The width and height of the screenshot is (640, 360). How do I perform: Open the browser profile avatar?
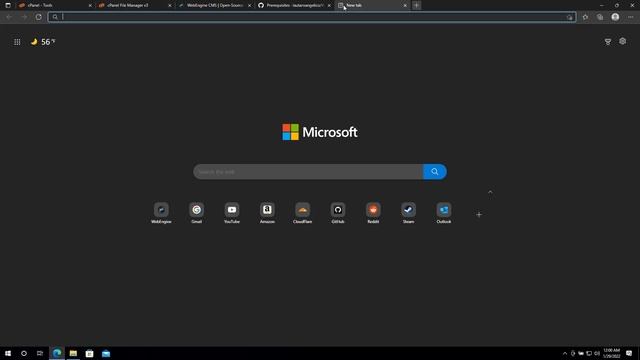(615, 17)
